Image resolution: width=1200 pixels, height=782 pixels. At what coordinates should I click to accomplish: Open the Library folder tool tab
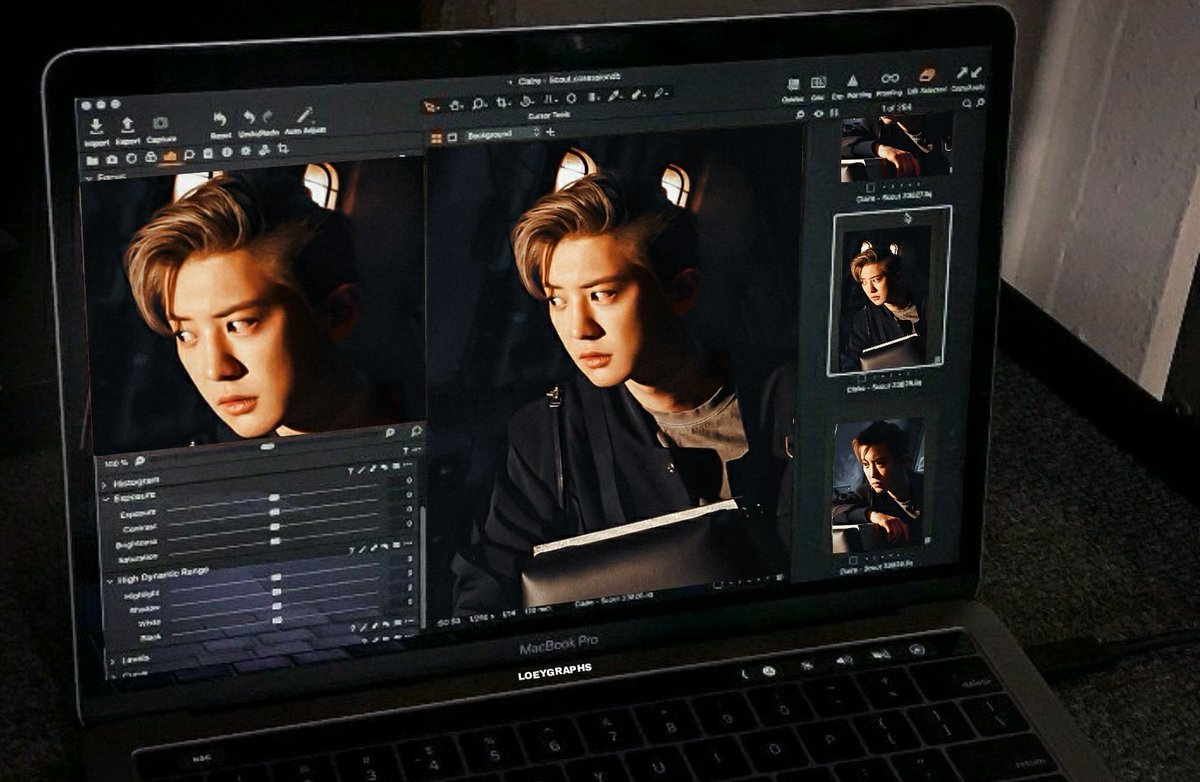point(92,160)
